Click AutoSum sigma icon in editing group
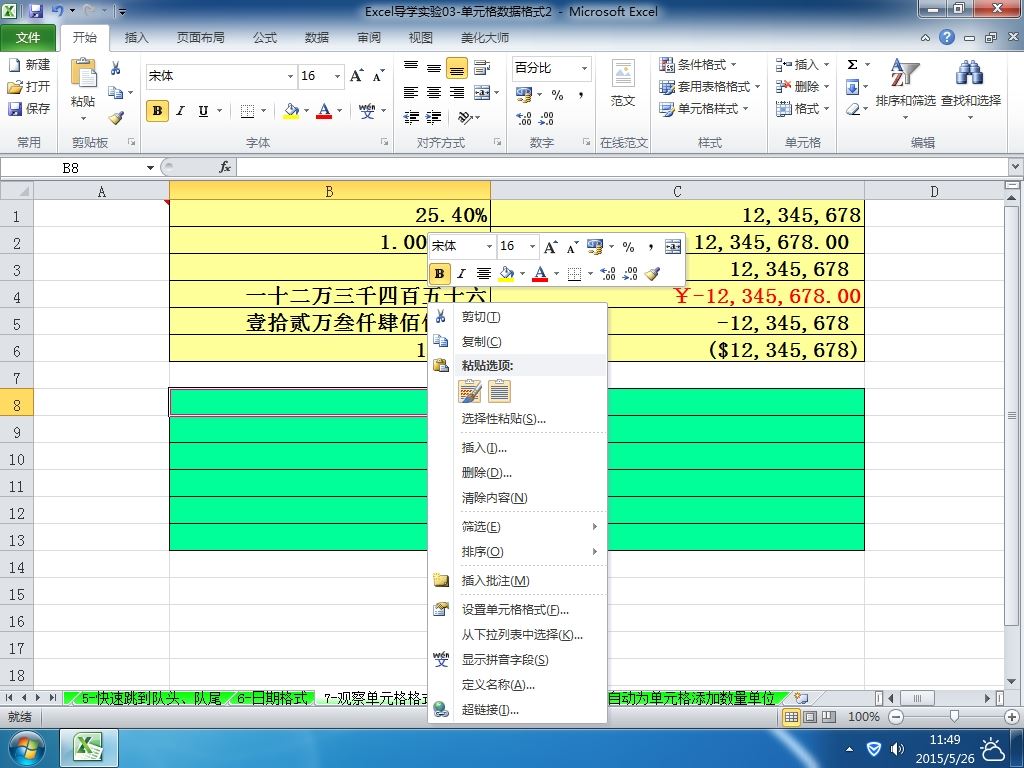1024x768 pixels. point(852,65)
